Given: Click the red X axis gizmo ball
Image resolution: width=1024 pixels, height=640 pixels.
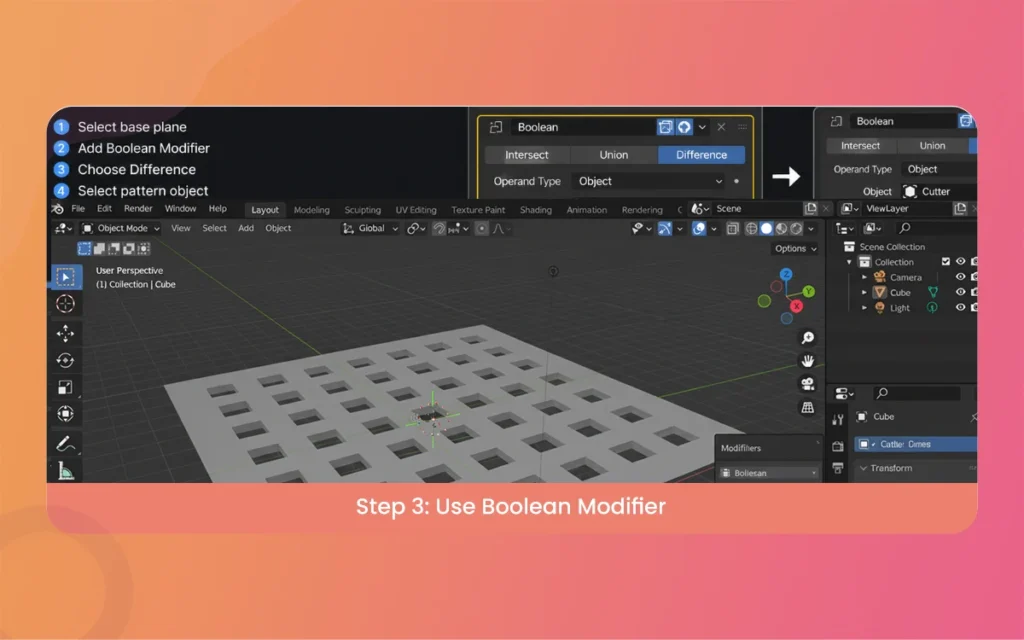Looking at the screenshot, I should [797, 306].
